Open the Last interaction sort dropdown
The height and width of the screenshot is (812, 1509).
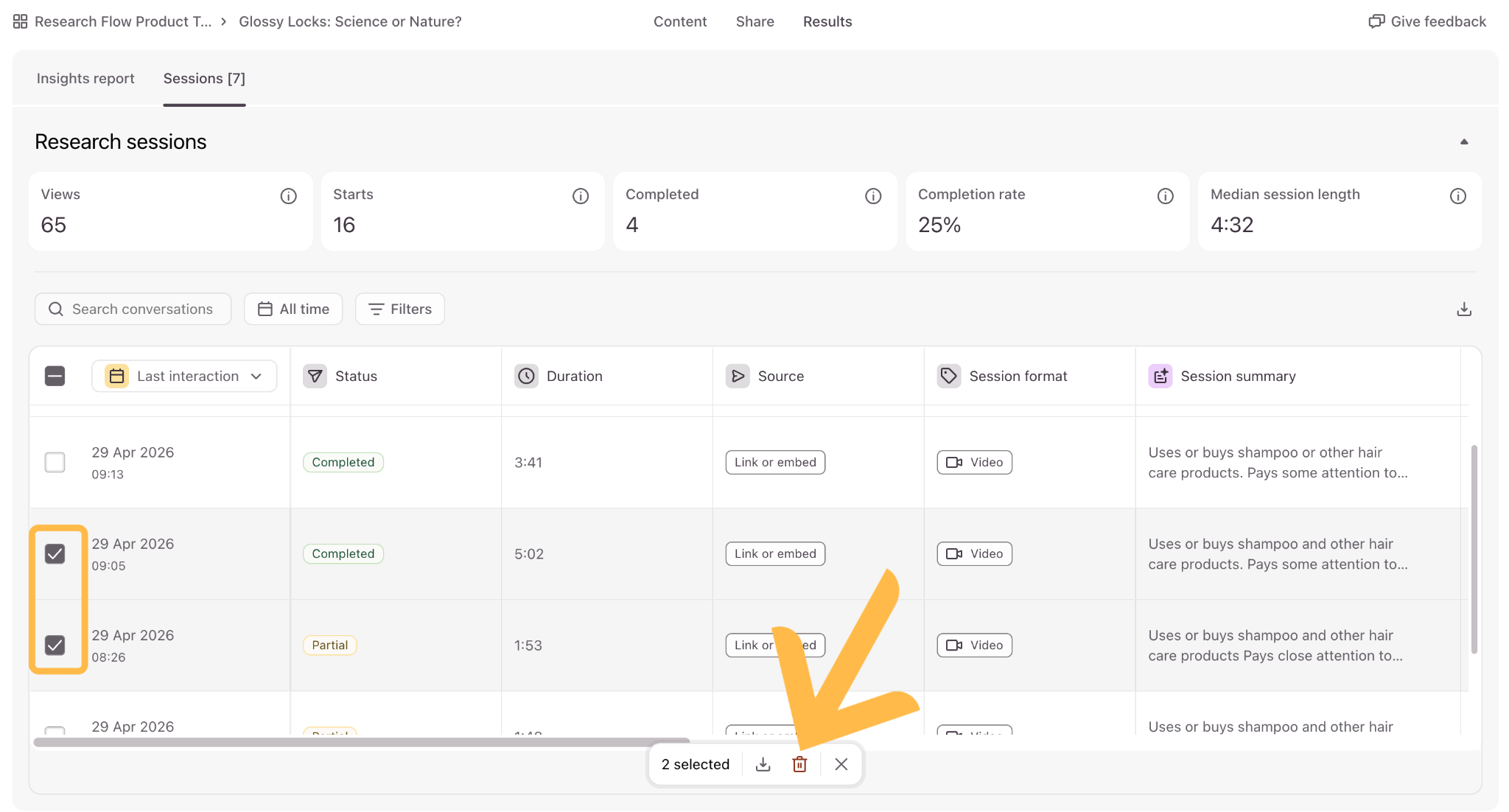184,376
